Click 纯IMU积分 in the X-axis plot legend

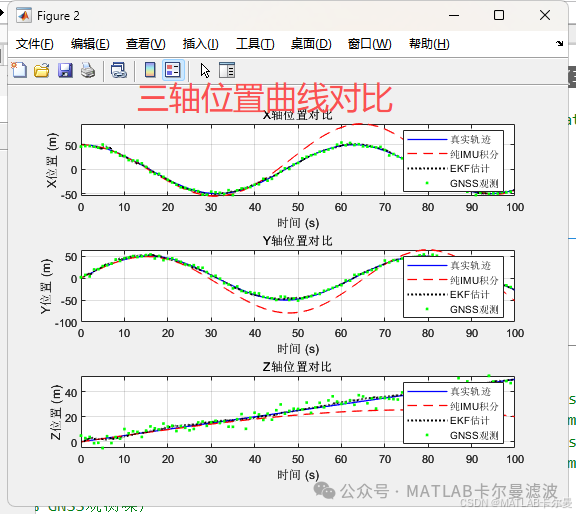point(474,154)
